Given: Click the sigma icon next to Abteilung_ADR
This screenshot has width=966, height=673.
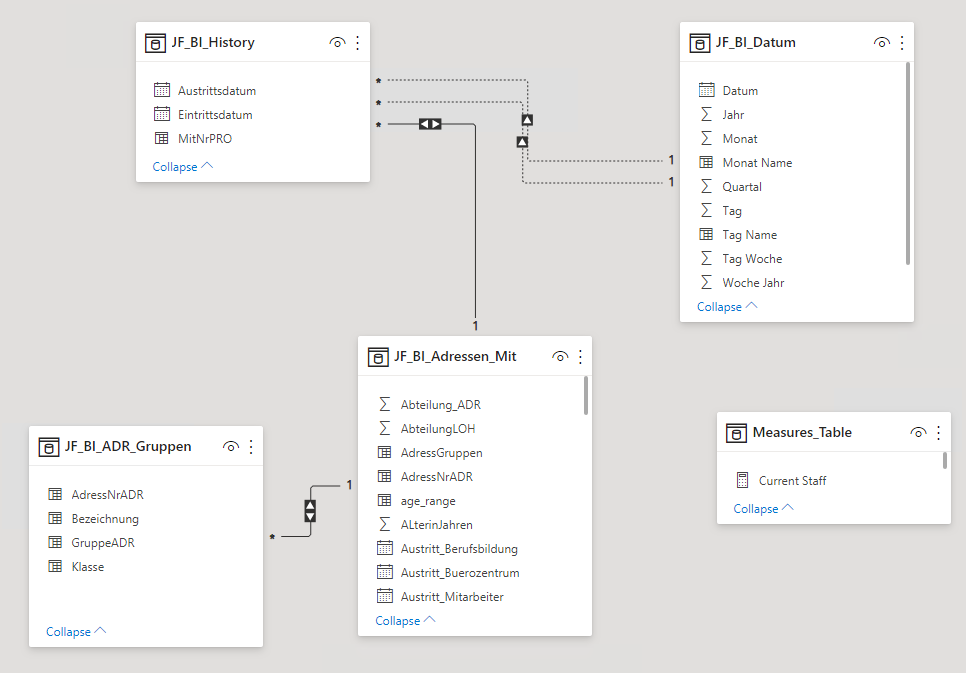Looking at the screenshot, I should [x=384, y=404].
